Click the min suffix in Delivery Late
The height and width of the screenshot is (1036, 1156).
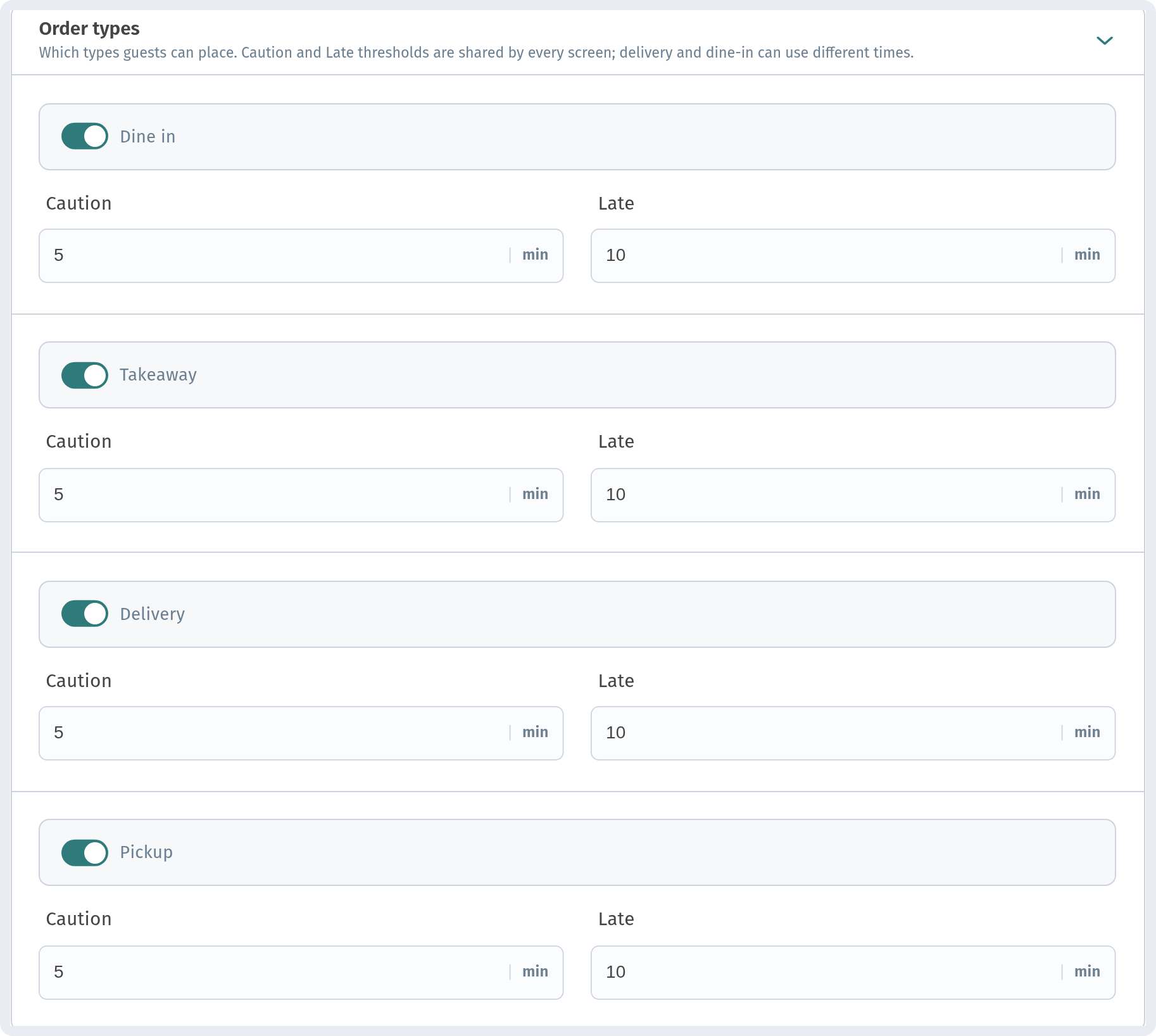pos(1087,732)
